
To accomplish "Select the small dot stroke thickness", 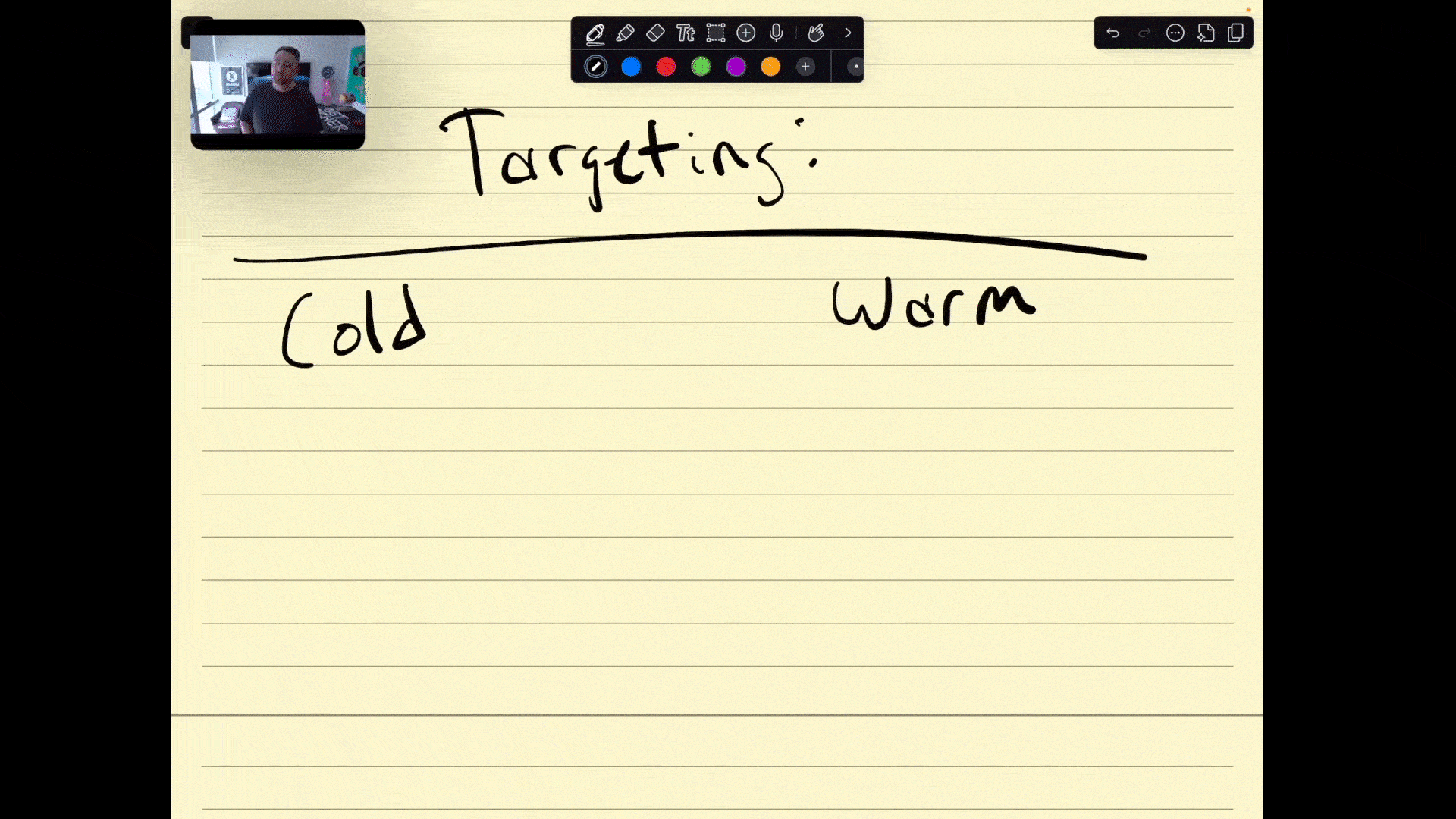I will click(x=855, y=67).
